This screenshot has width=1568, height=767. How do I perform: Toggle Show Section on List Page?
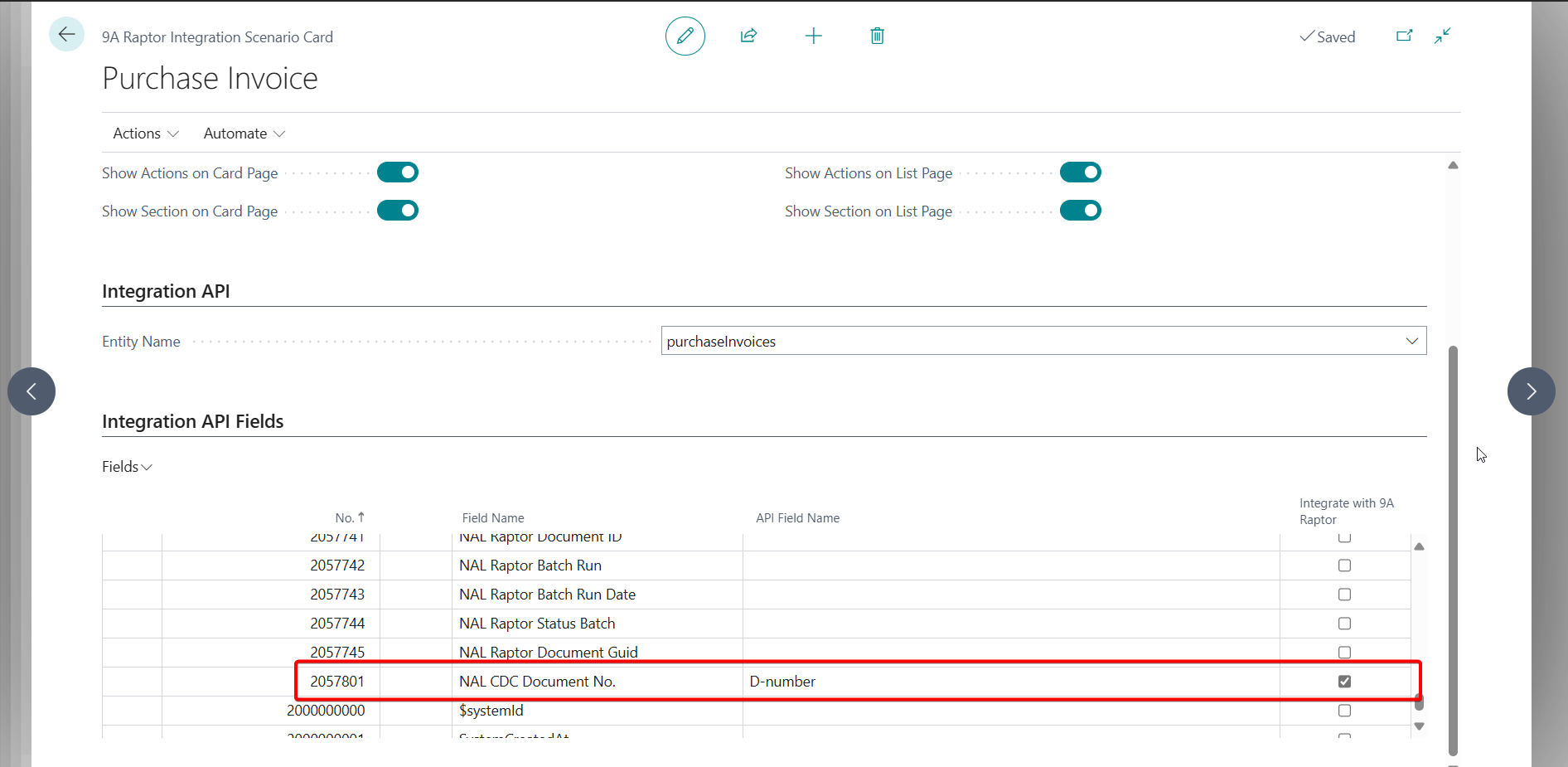1080,211
